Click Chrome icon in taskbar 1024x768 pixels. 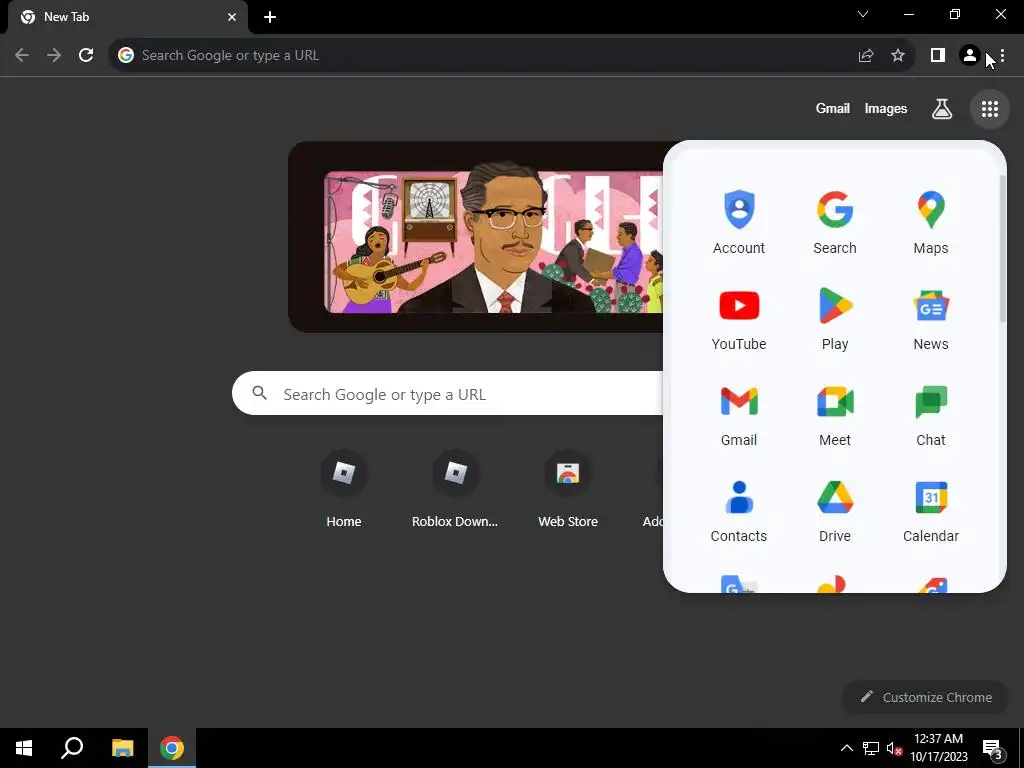pos(172,748)
